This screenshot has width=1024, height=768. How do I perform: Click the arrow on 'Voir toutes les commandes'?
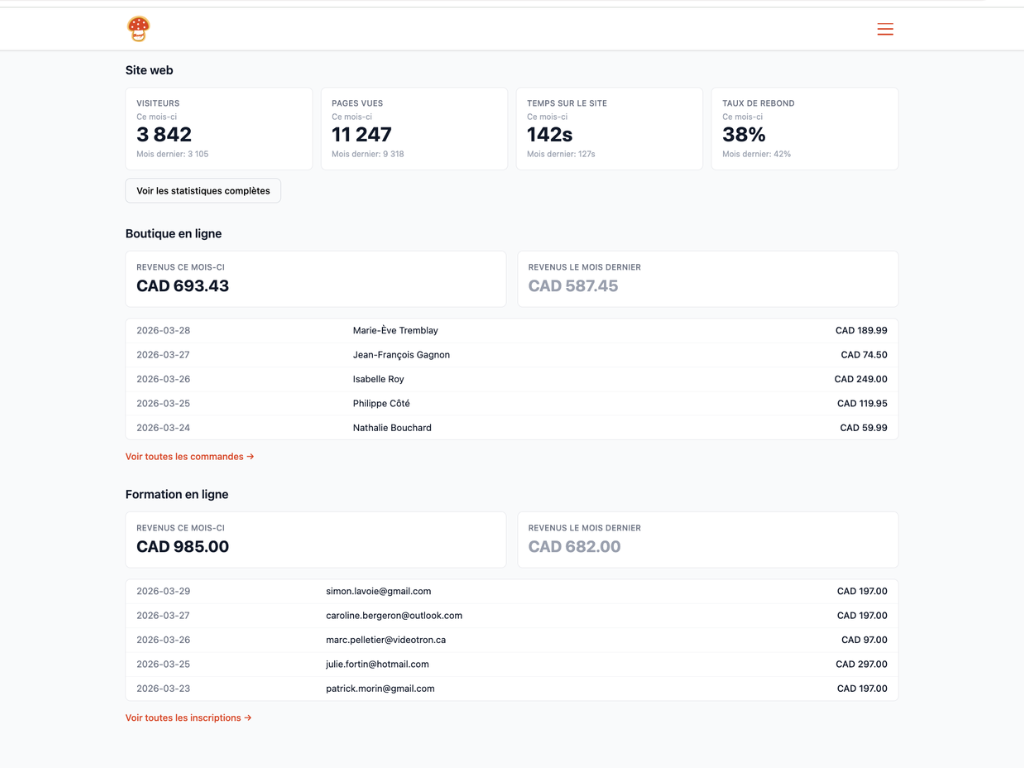(249, 456)
